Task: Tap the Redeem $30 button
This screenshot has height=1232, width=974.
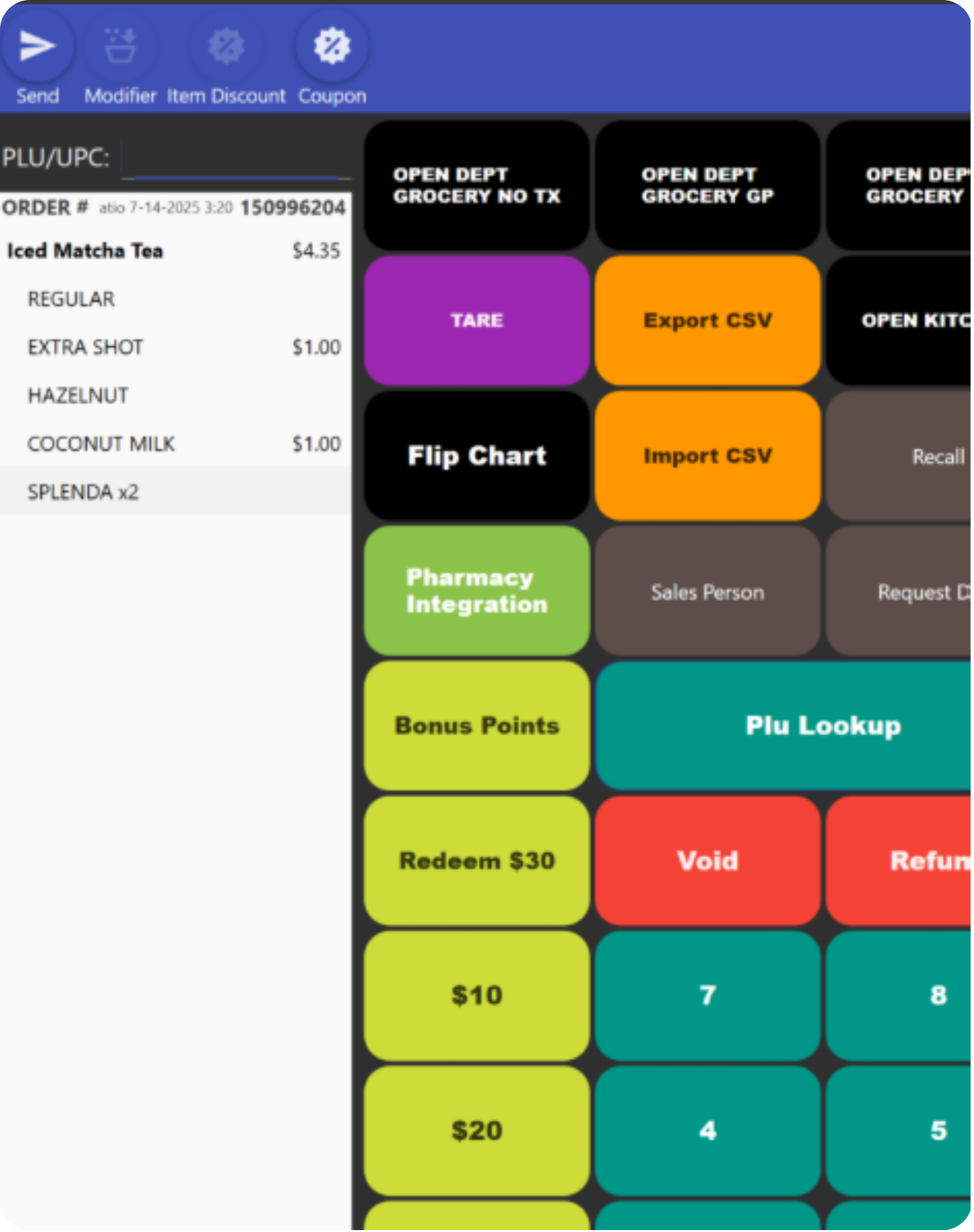Action: coord(476,861)
